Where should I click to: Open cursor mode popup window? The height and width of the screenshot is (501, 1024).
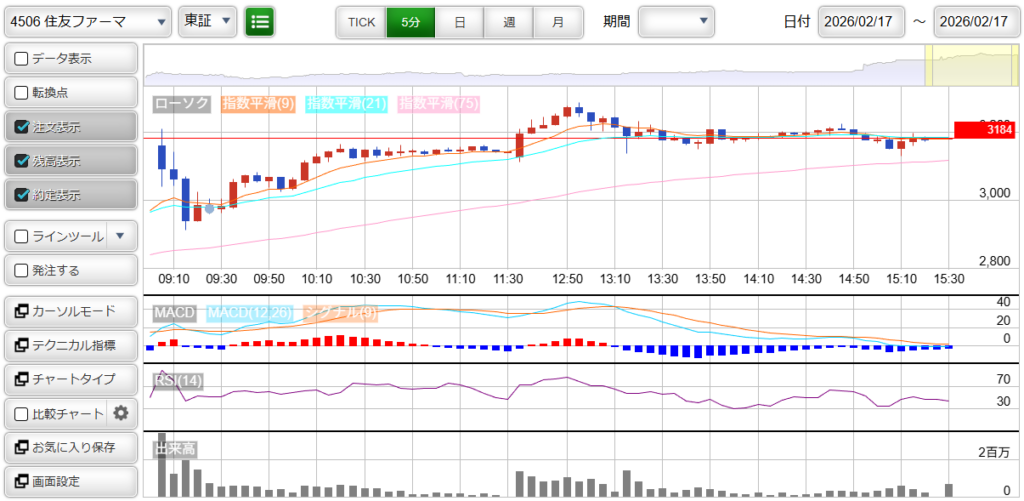pyautogui.click(x=70, y=311)
